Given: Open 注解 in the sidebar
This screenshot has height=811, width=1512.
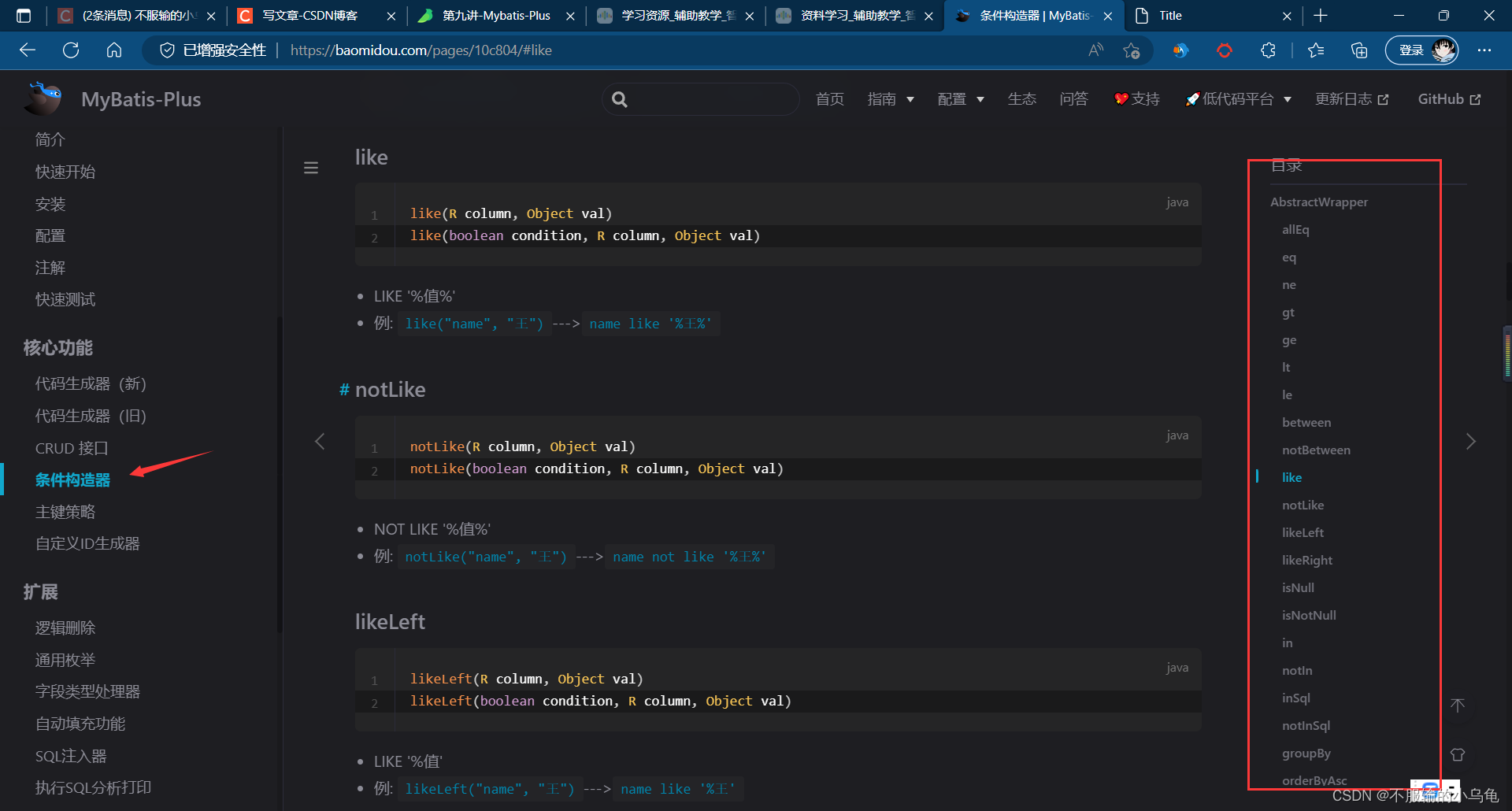Looking at the screenshot, I should 50,268.
